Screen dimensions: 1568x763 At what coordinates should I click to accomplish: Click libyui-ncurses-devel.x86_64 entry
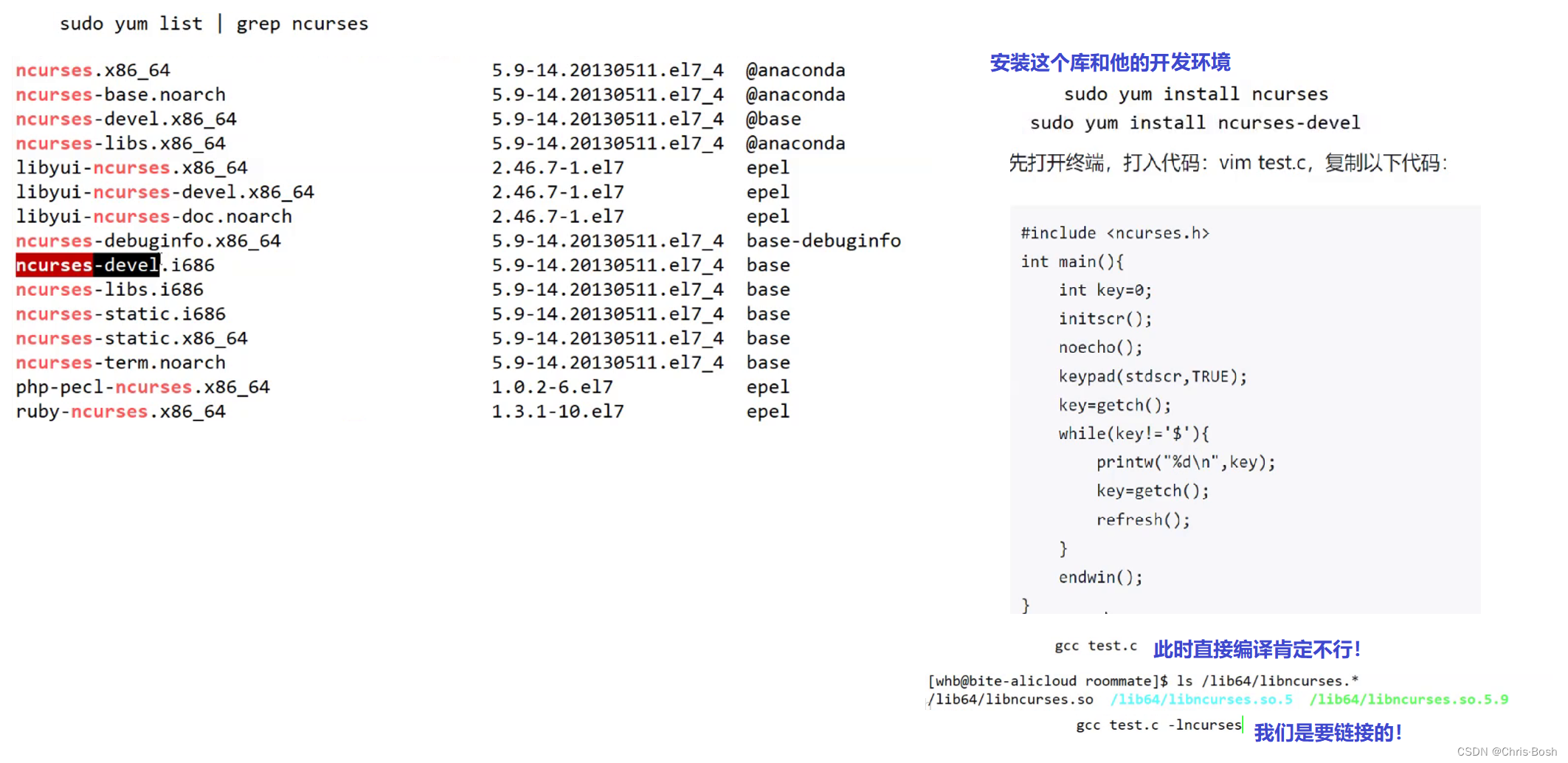(x=165, y=192)
